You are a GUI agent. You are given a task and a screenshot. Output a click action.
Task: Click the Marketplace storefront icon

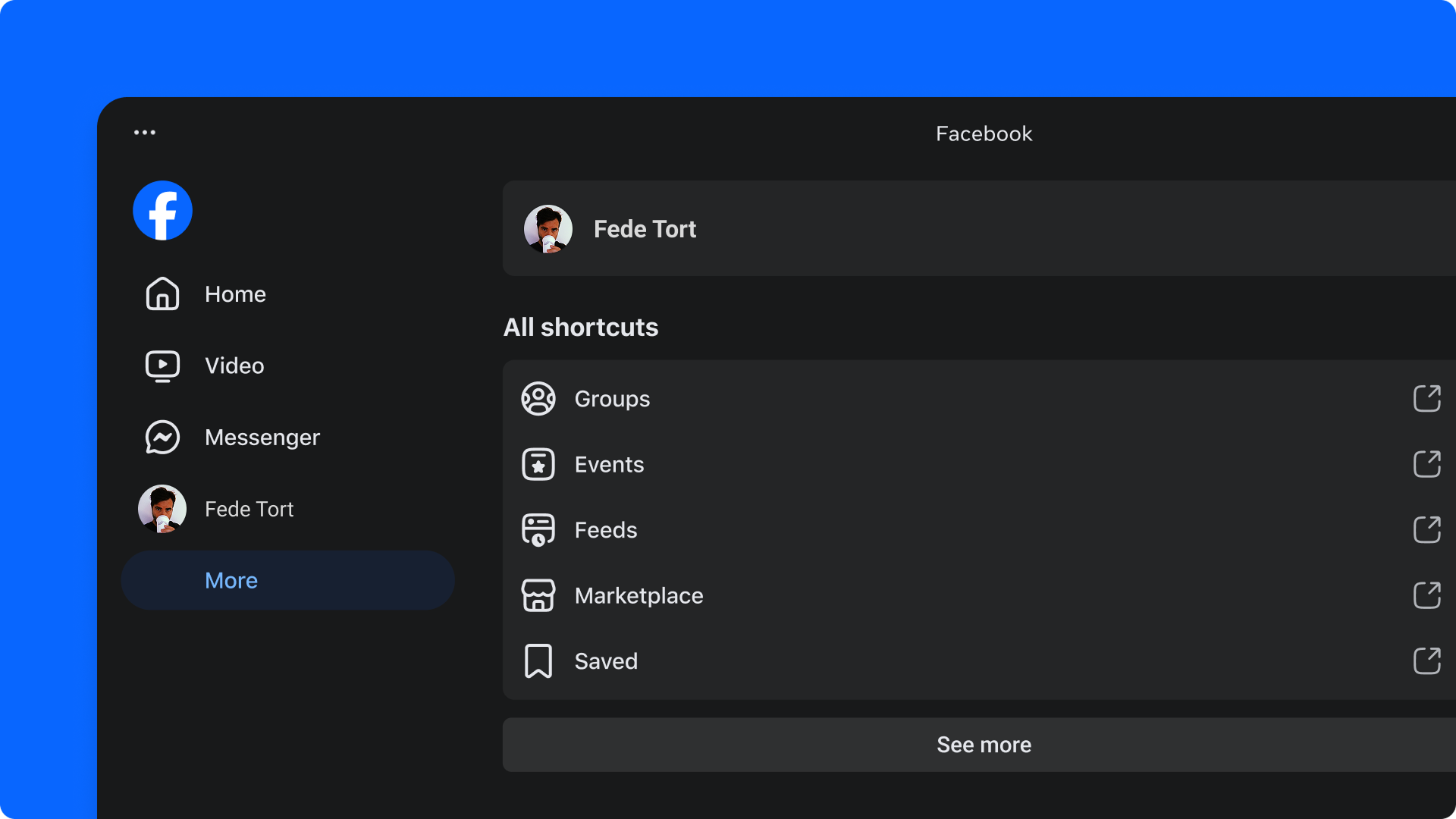tap(538, 595)
